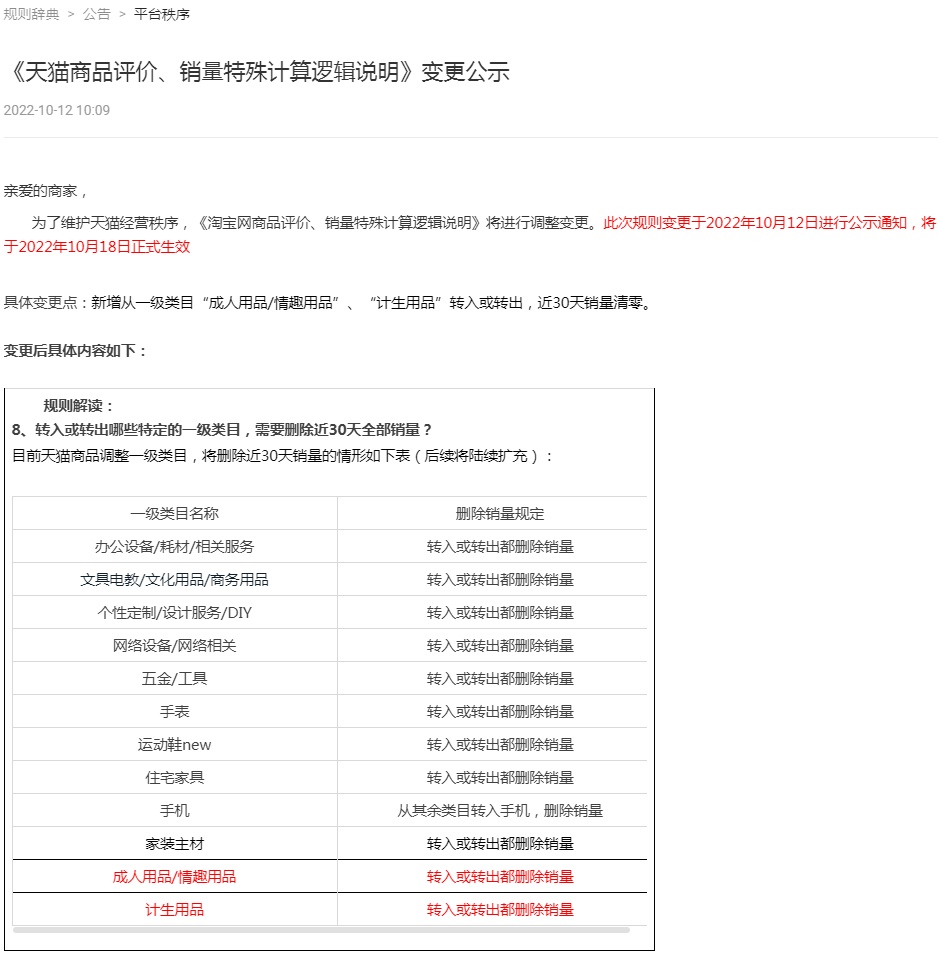This screenshot has height=963, width=938.
Task: Click the 规则解读 heading
Action: click(79, 406)
